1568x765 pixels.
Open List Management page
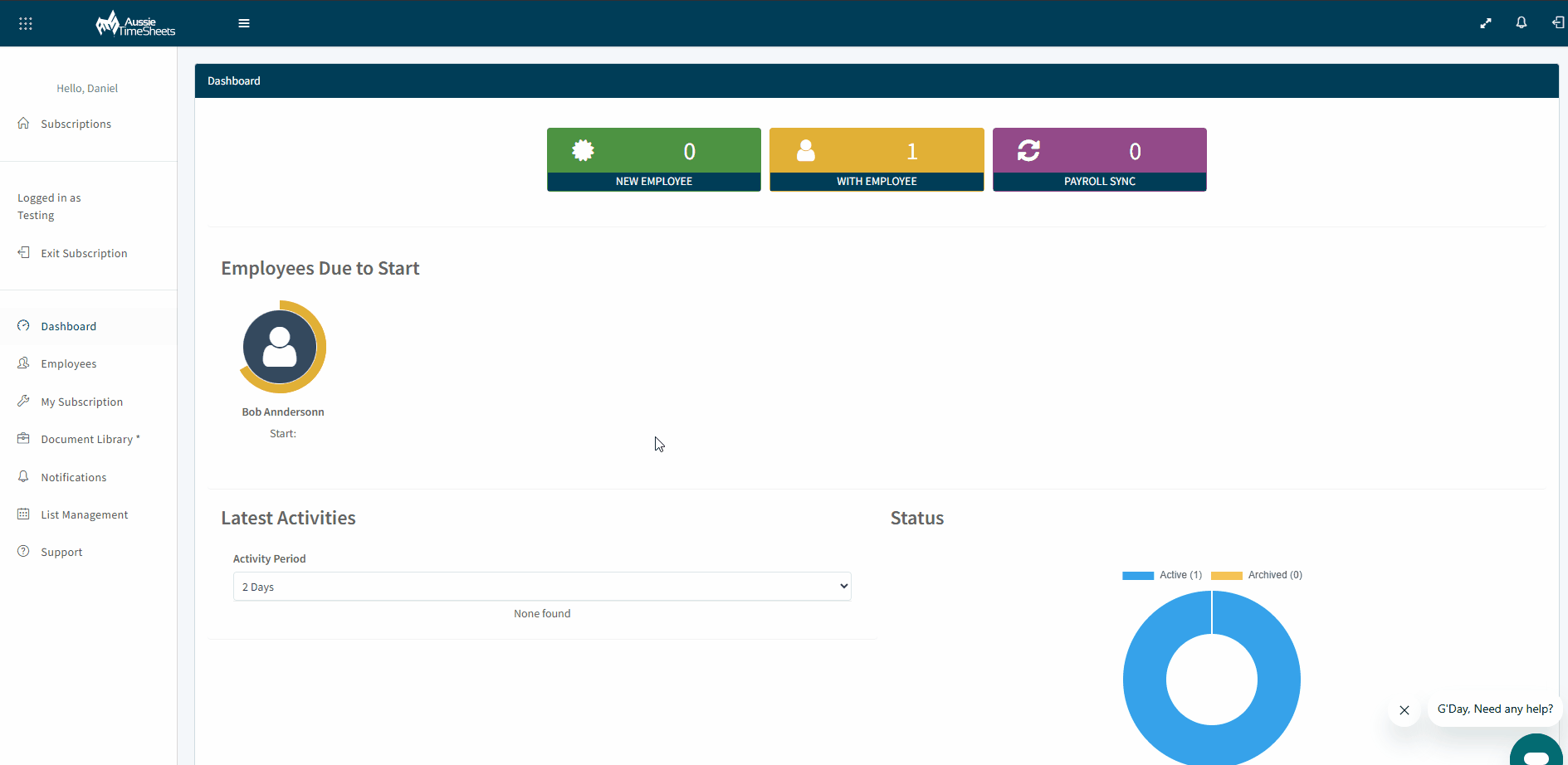pos(84,514)
